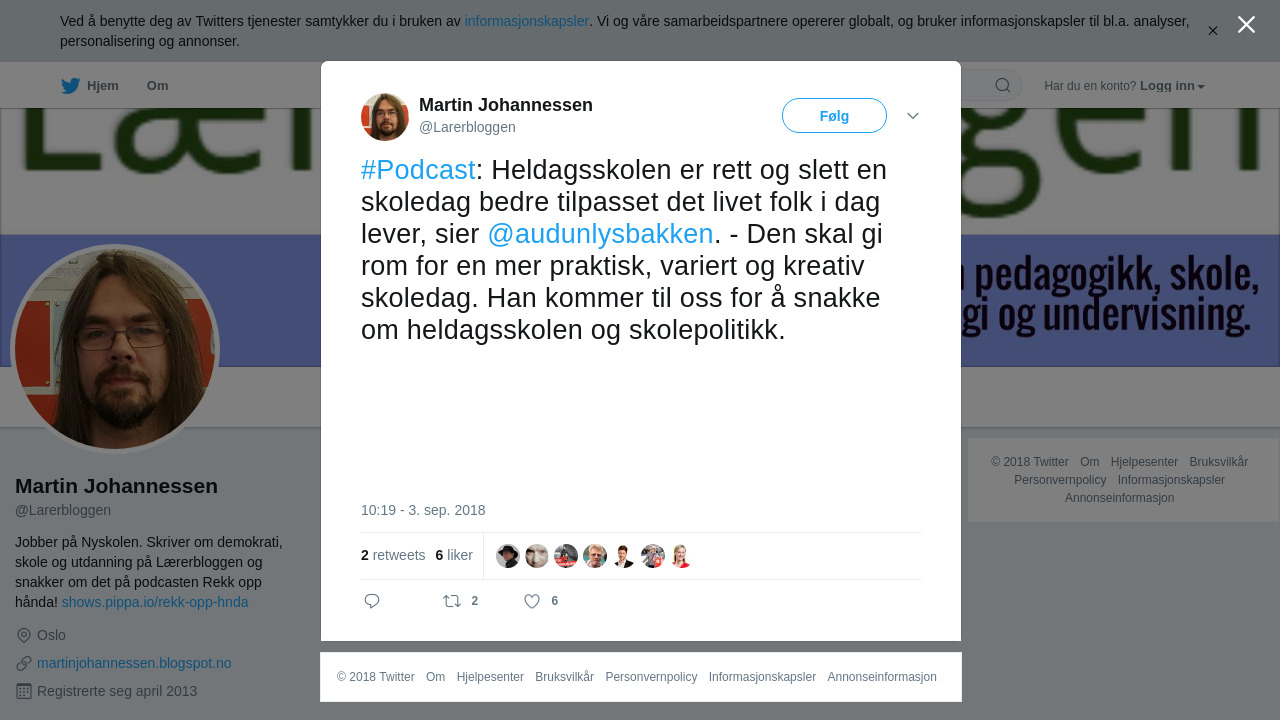Expand the tweet options chevron menu
The height and width of the screenshot is (720, 1280).
coord(913,116)
